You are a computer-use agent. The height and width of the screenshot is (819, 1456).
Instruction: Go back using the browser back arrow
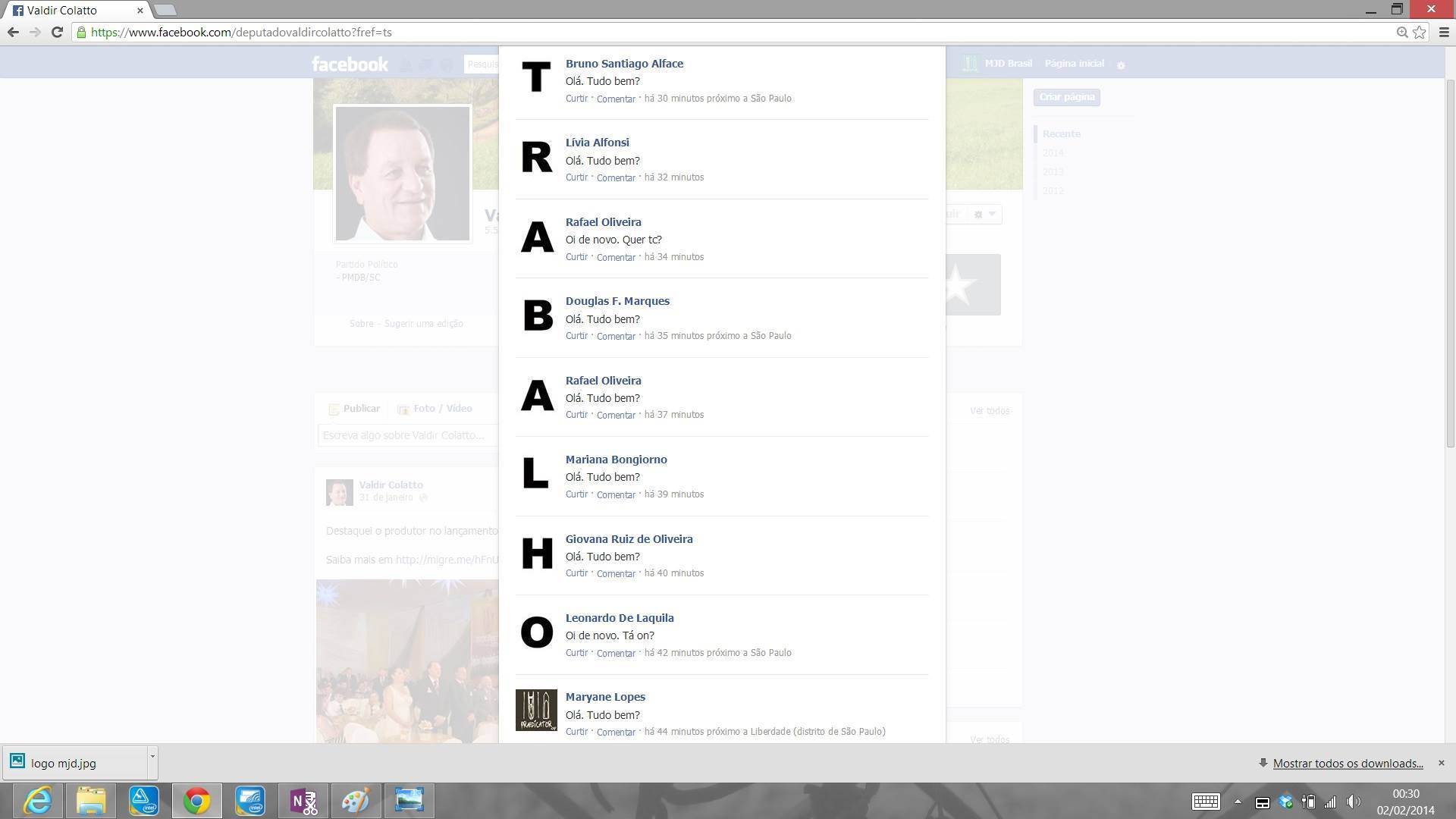[13, 32]
